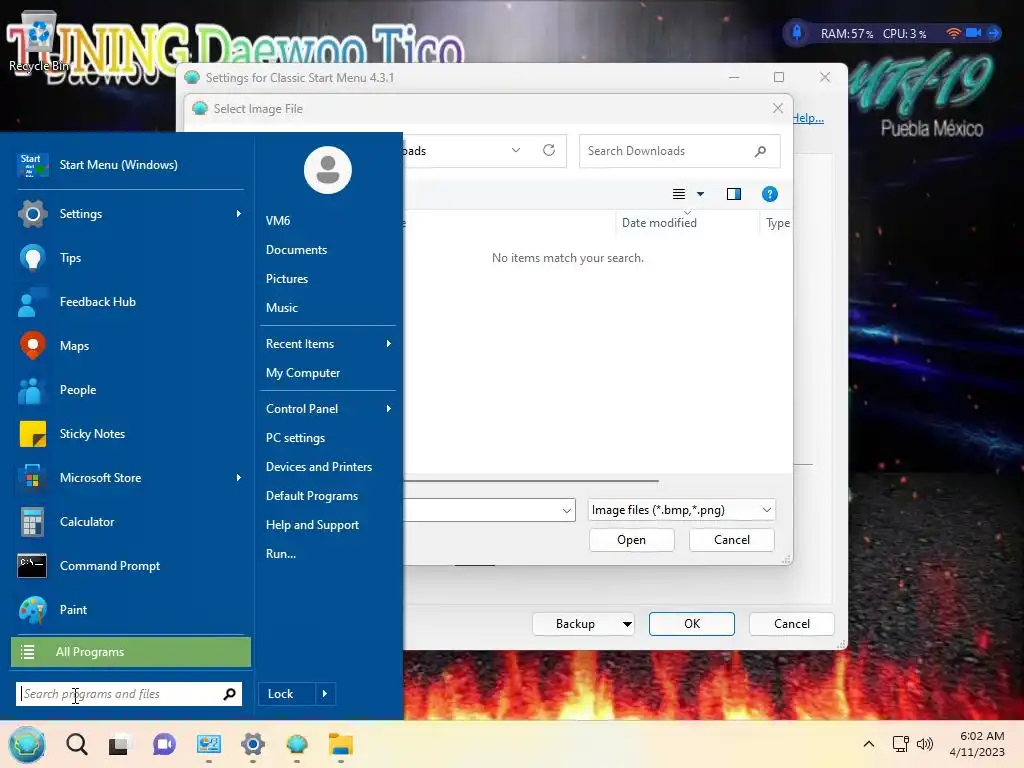Click the Open button in file dialog

(631, 540)
